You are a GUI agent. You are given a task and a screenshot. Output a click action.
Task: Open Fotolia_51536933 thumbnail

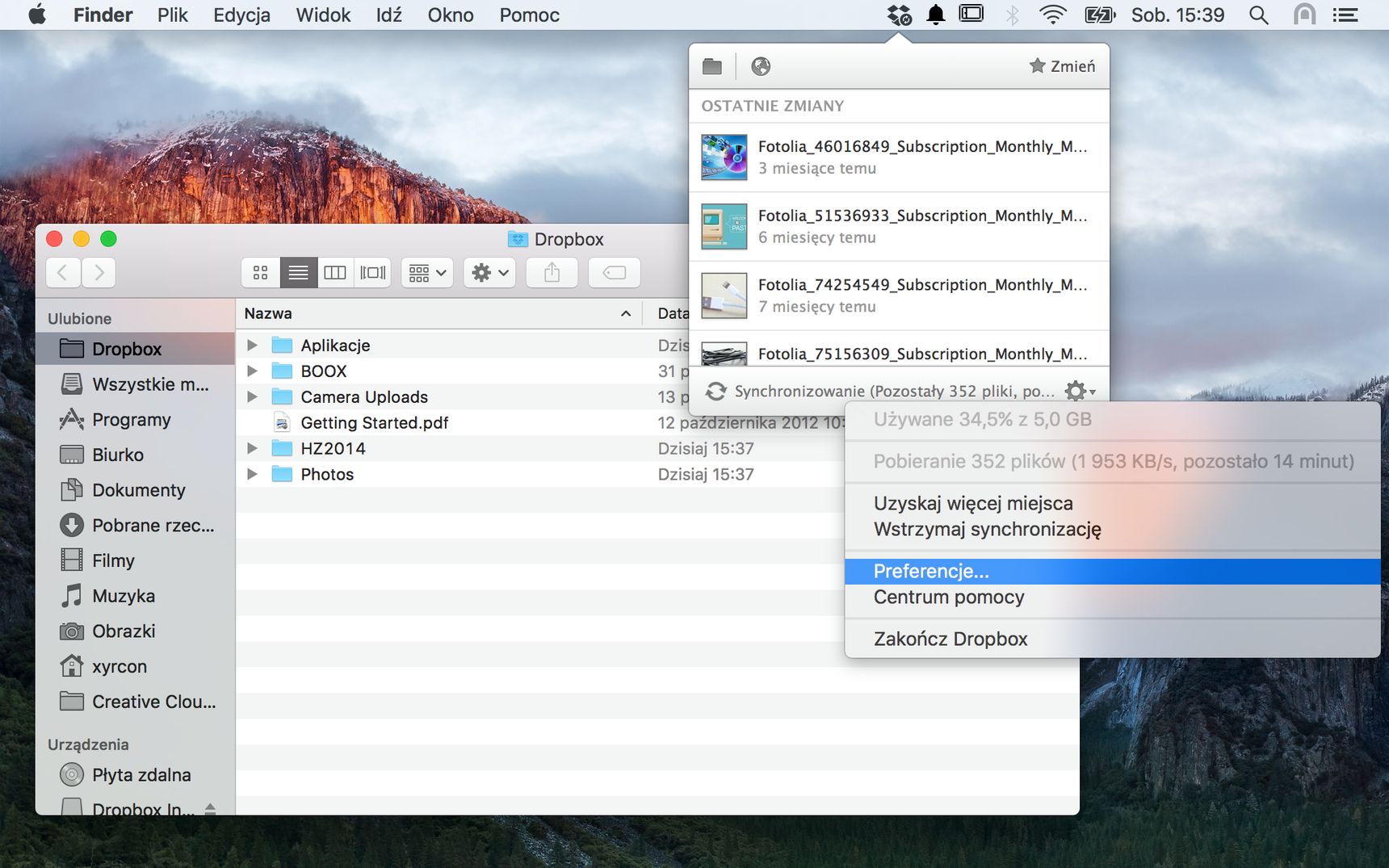724,227
